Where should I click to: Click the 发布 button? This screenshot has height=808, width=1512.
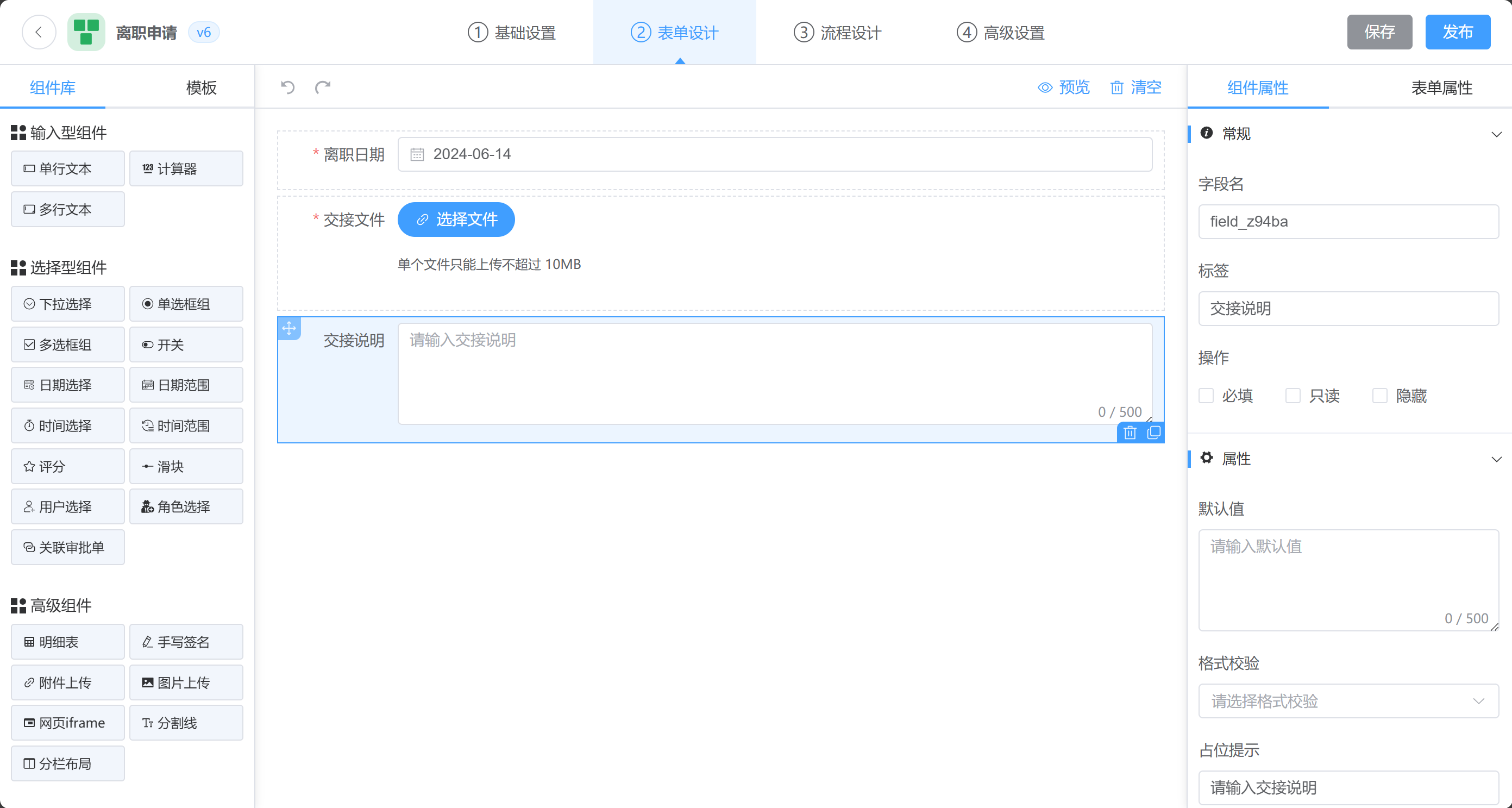pyautogui.click(x=1458, y=32)
